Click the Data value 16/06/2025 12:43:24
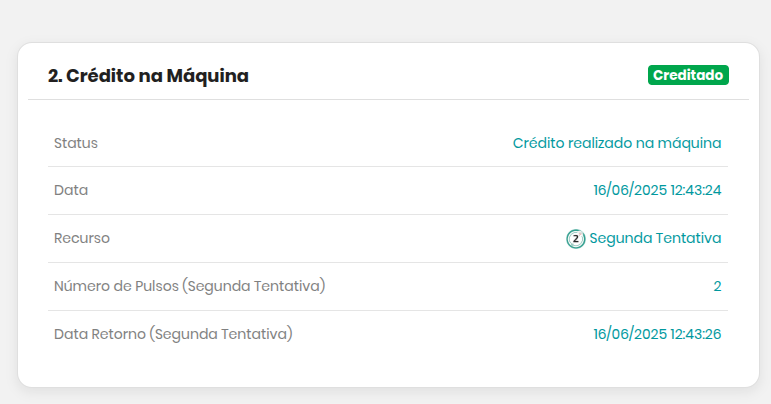This screenshot has height=404, width=771. 657,190
